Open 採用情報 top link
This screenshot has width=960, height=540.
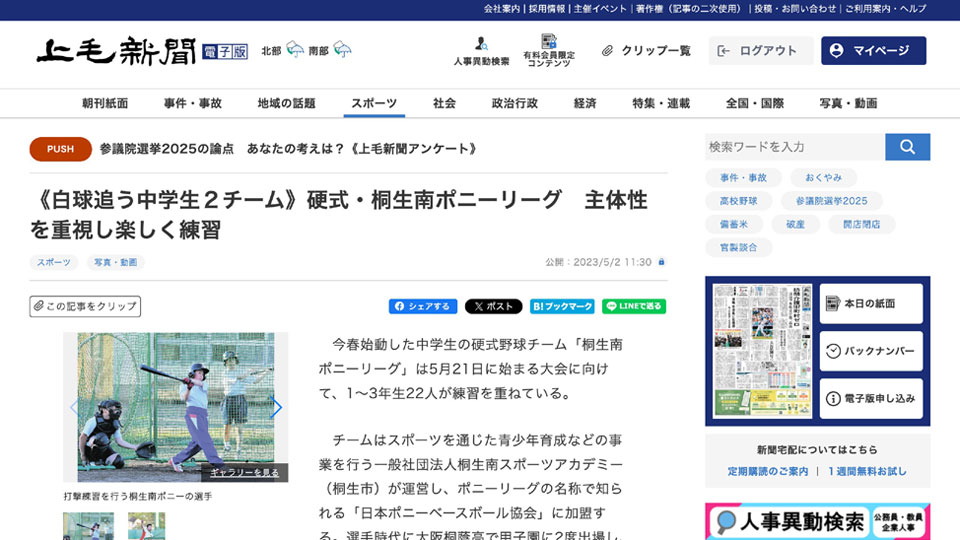[547, 9]
